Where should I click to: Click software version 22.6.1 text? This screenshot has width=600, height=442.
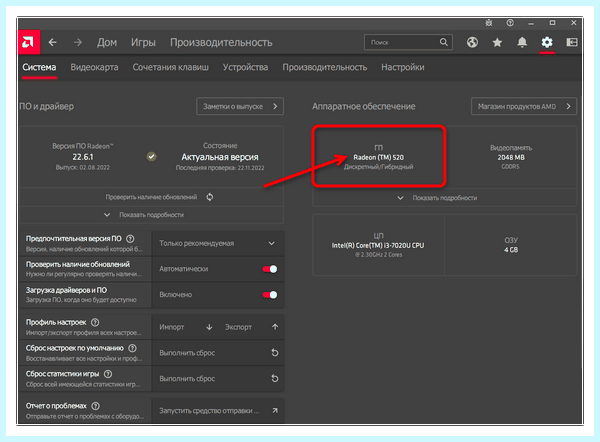point(83,157)
